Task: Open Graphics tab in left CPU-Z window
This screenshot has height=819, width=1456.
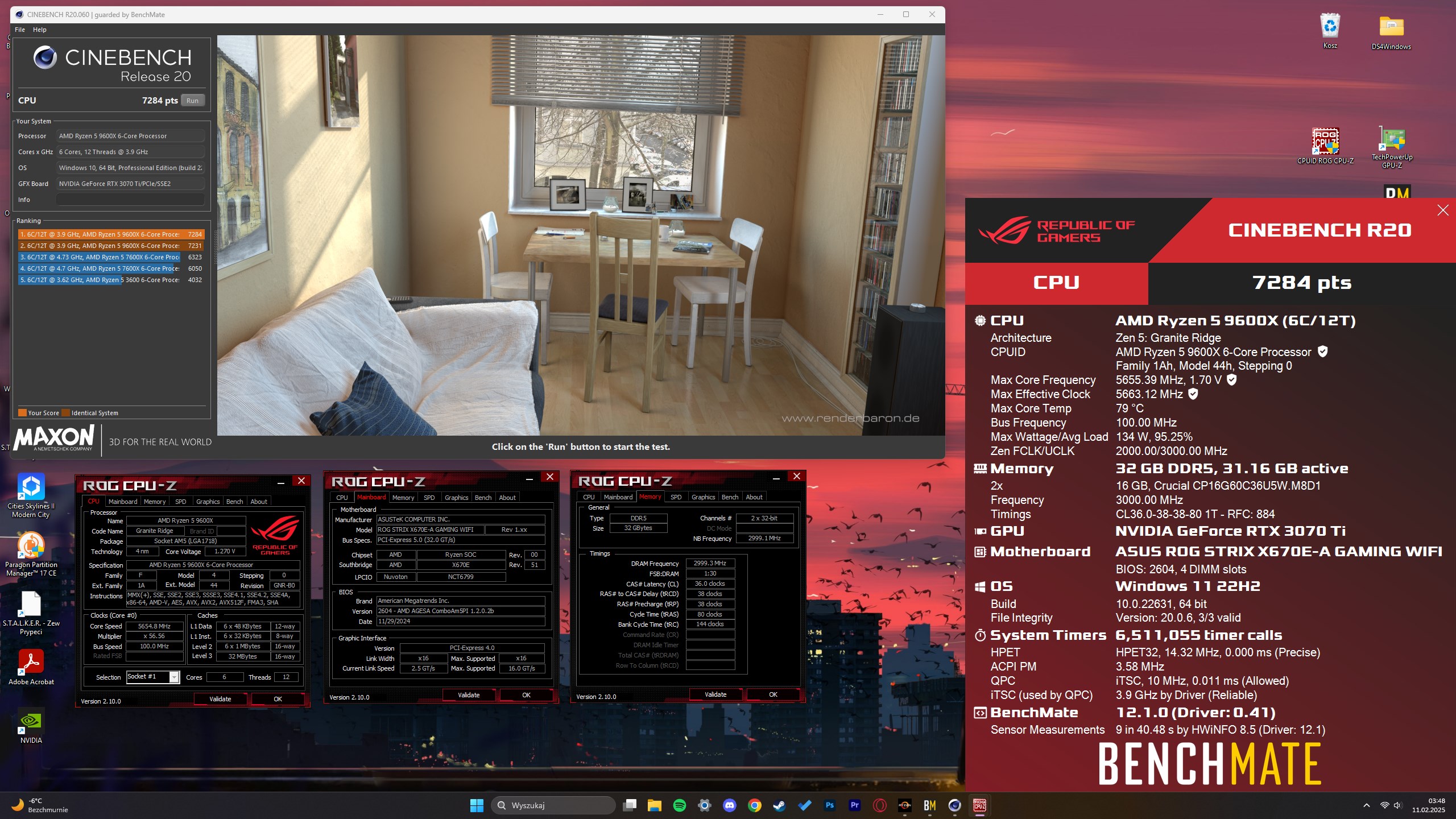Action: pos(208,502)
